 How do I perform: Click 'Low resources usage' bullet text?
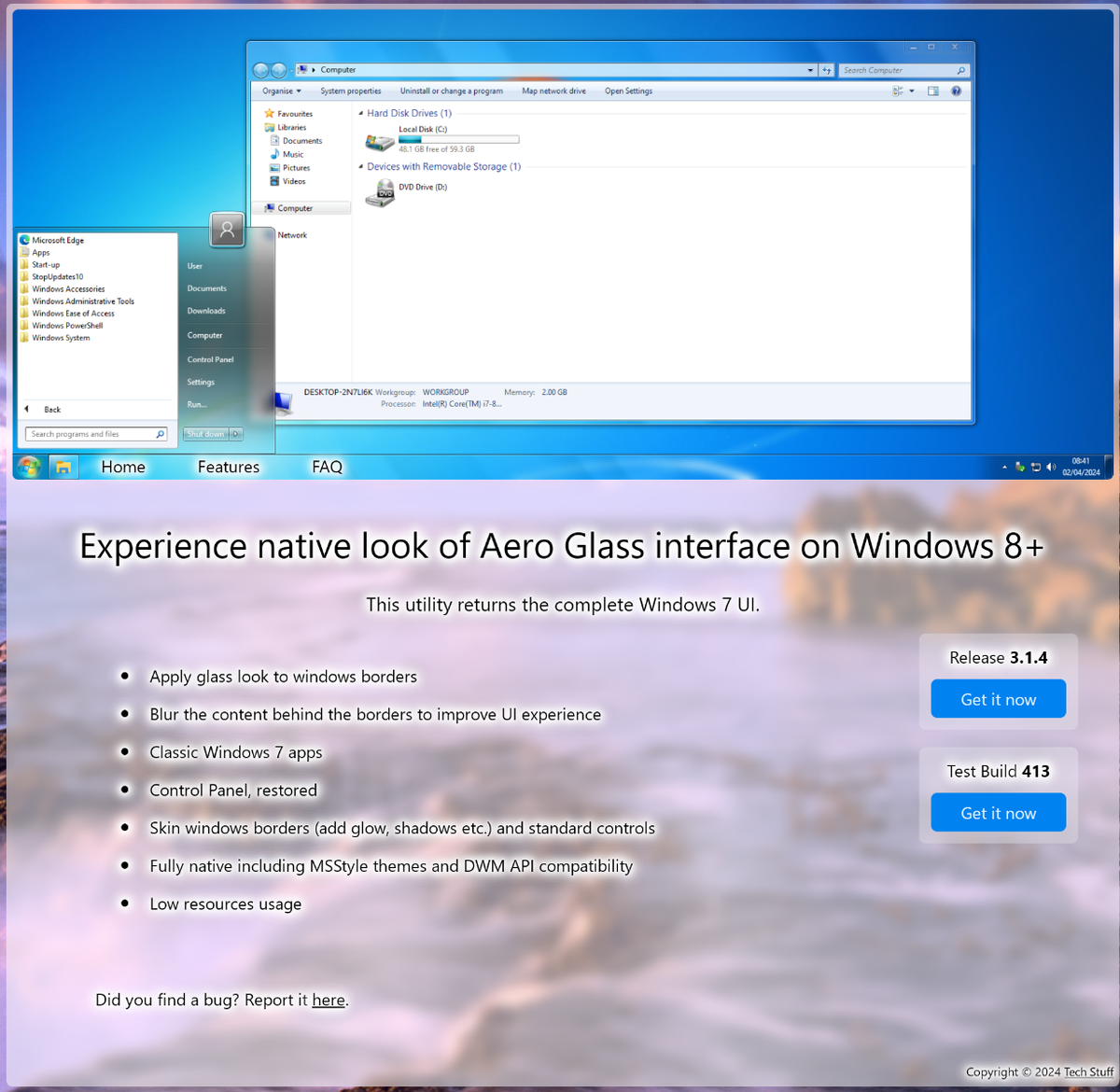pos(226,903)
